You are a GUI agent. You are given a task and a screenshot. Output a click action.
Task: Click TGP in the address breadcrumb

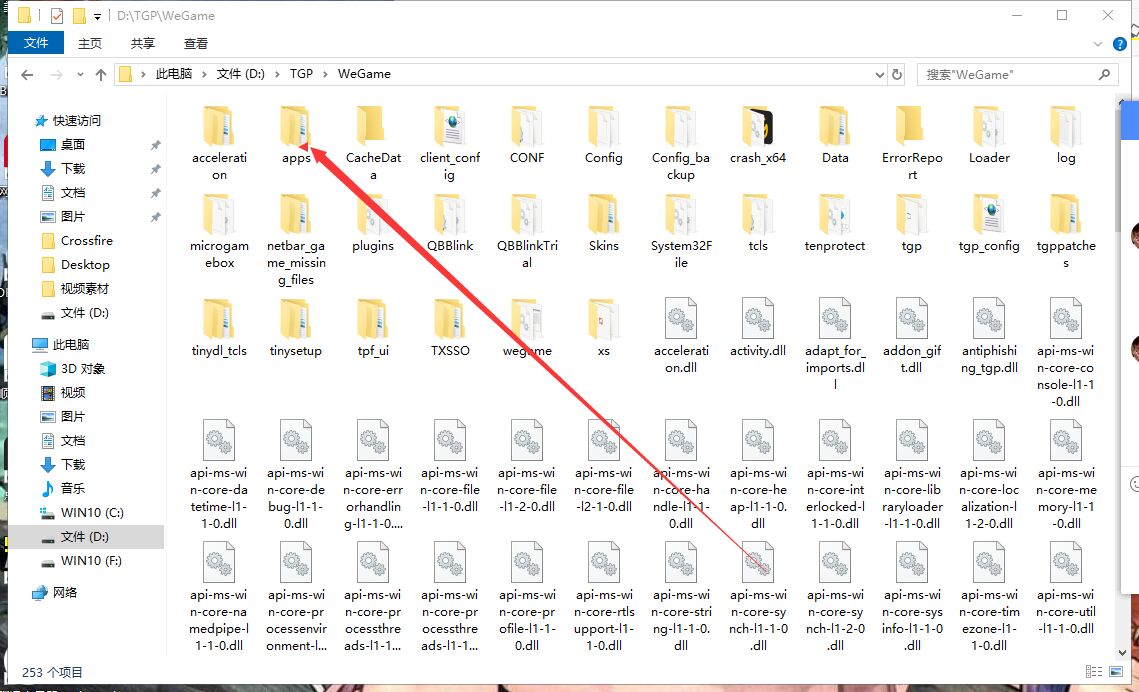click(x=301, y=74)
